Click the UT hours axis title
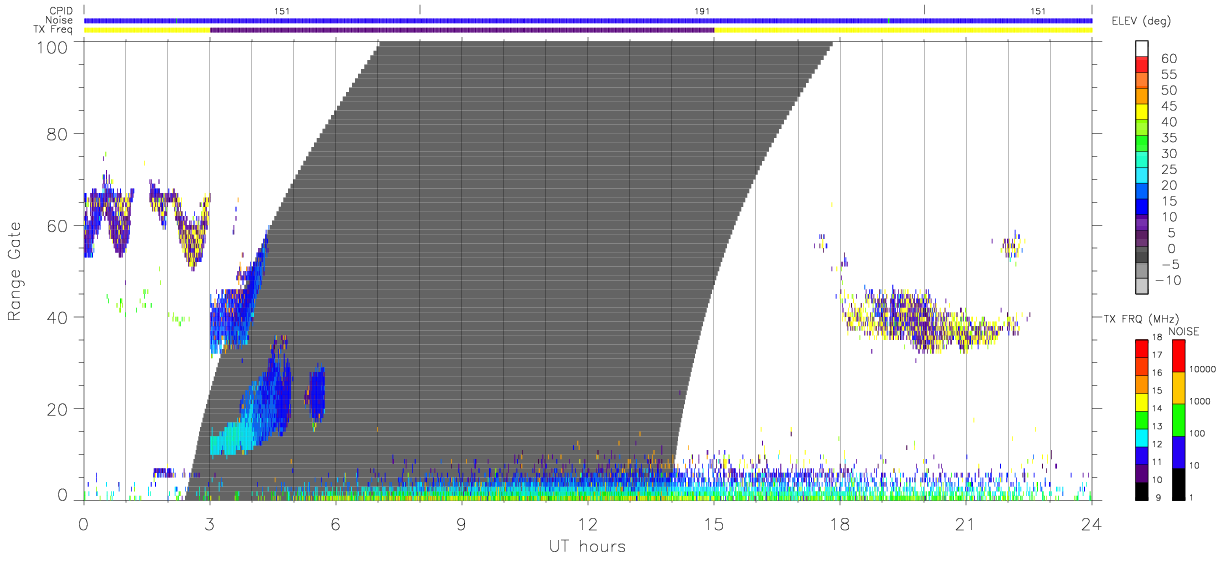This screenshot has height=567, width=1228. tap(586, 546)
